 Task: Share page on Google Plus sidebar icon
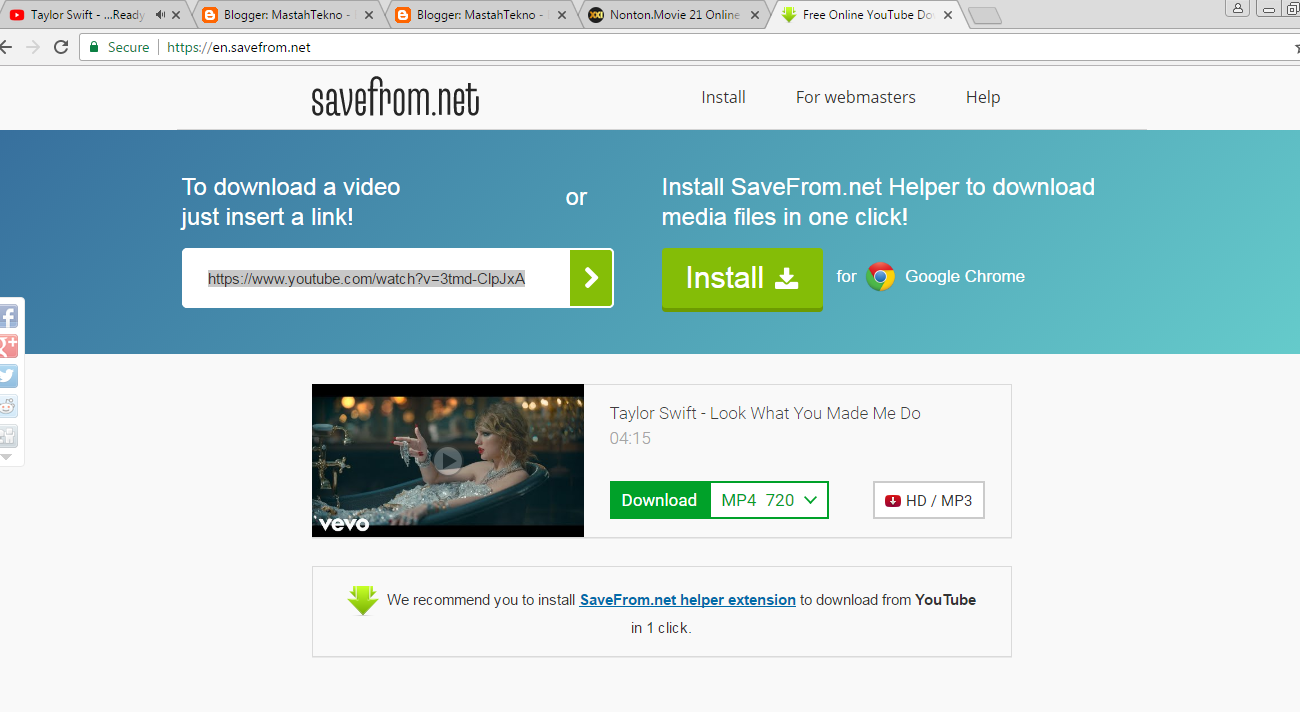[8, 346]
